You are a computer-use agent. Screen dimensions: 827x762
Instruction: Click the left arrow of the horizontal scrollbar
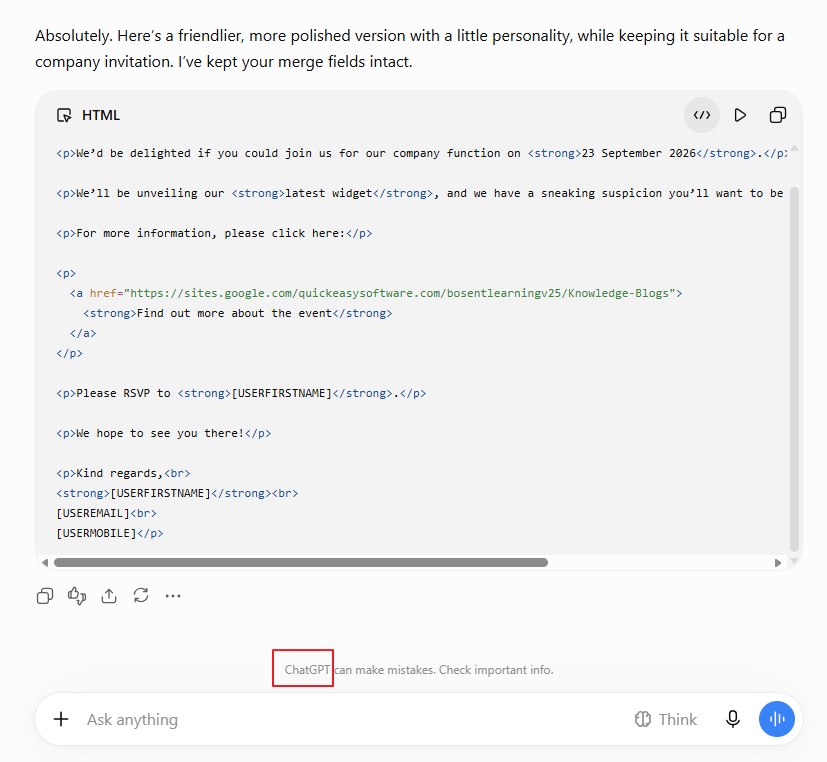click(x=45, y=563)
